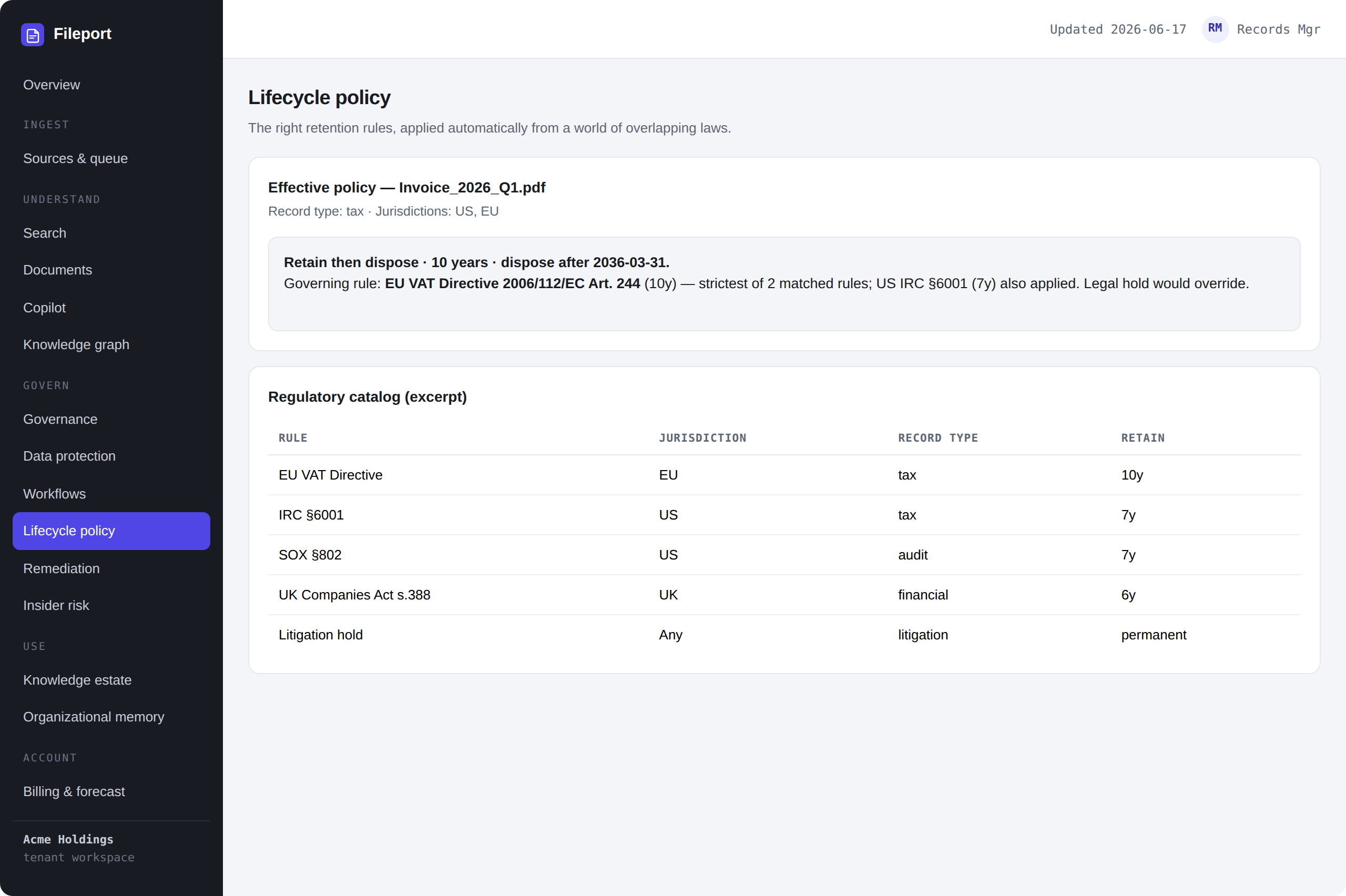Select the Lifecycle policy nav item
Image resolution: width=1346 pixels, height=896 pixels.
point(111,531)
